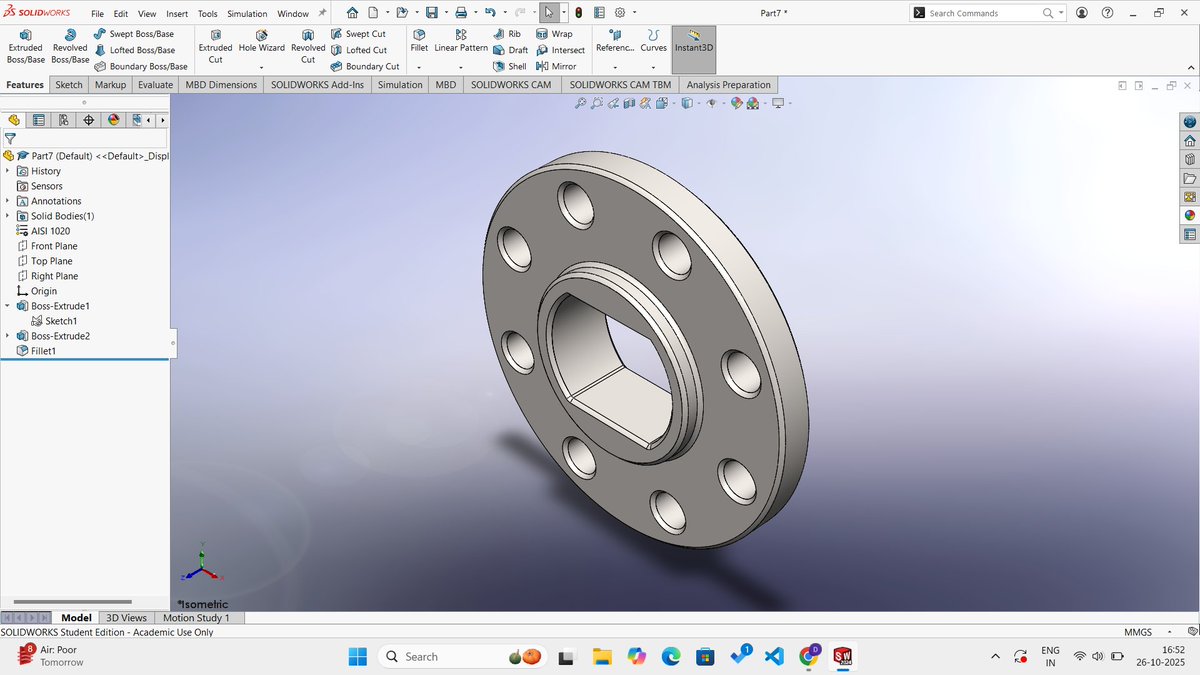Activate the Revolved Cut tool
Image resolution: width=1200 pixels, height=675 pixels.
point(308,46)
